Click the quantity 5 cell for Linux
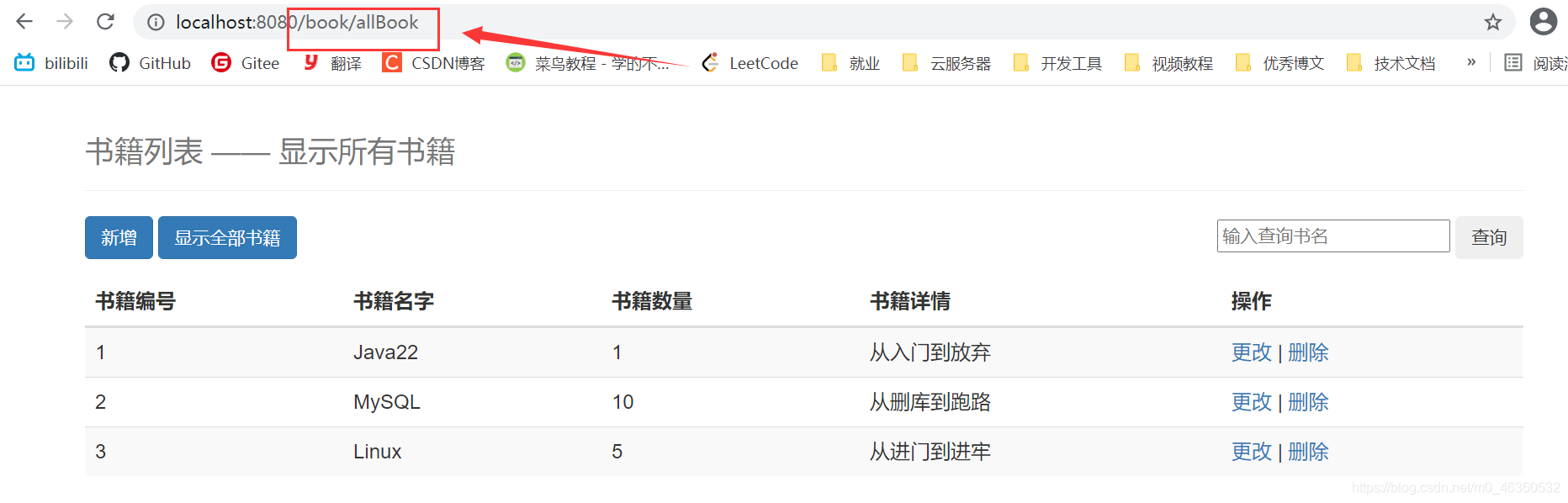 (x=617, y=452)
